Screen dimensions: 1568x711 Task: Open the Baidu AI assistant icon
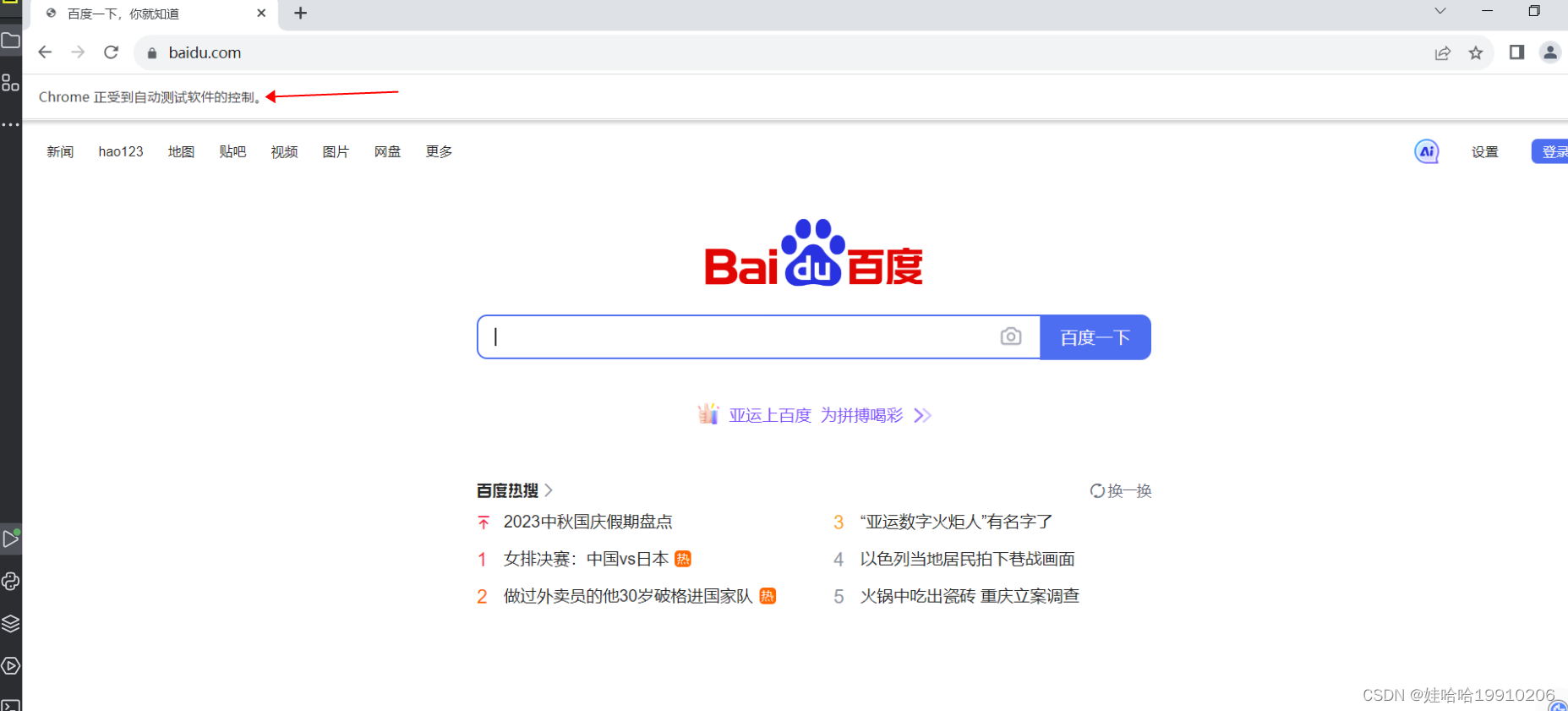tap(1427, 151)
